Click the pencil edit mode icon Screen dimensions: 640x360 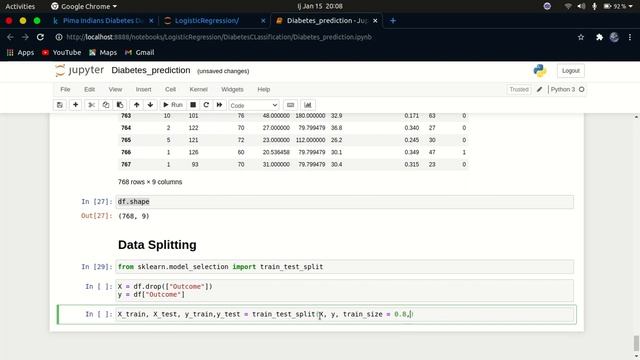click(x=539, y=89)
